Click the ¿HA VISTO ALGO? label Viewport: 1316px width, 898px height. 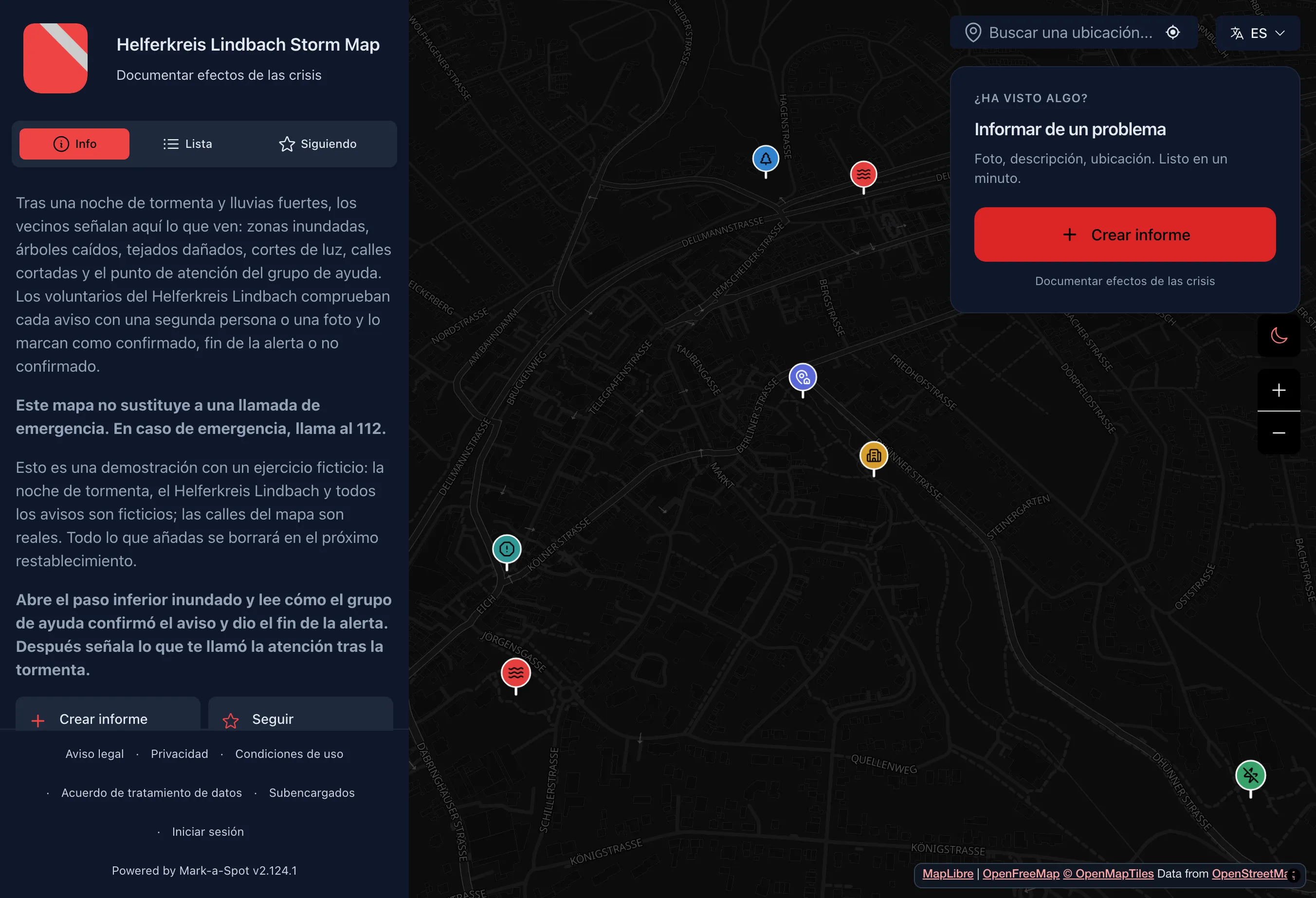[x=1031, y=98]
